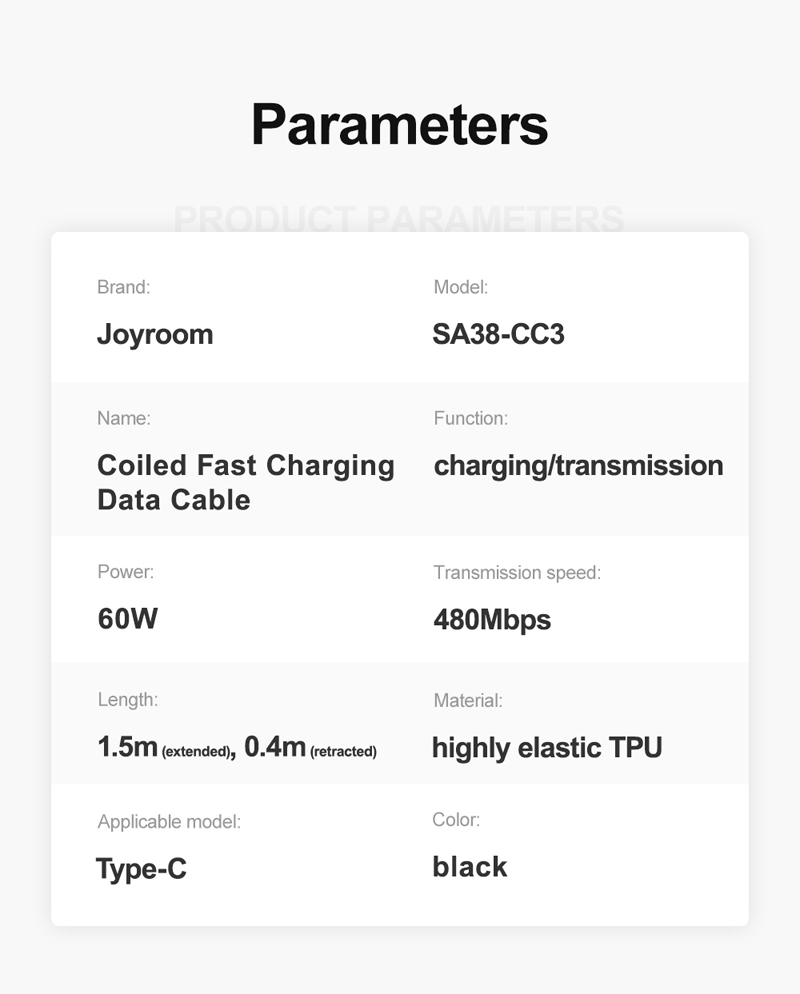Select the 480Mbps speed value
The image size is (800, 994).
492,620
